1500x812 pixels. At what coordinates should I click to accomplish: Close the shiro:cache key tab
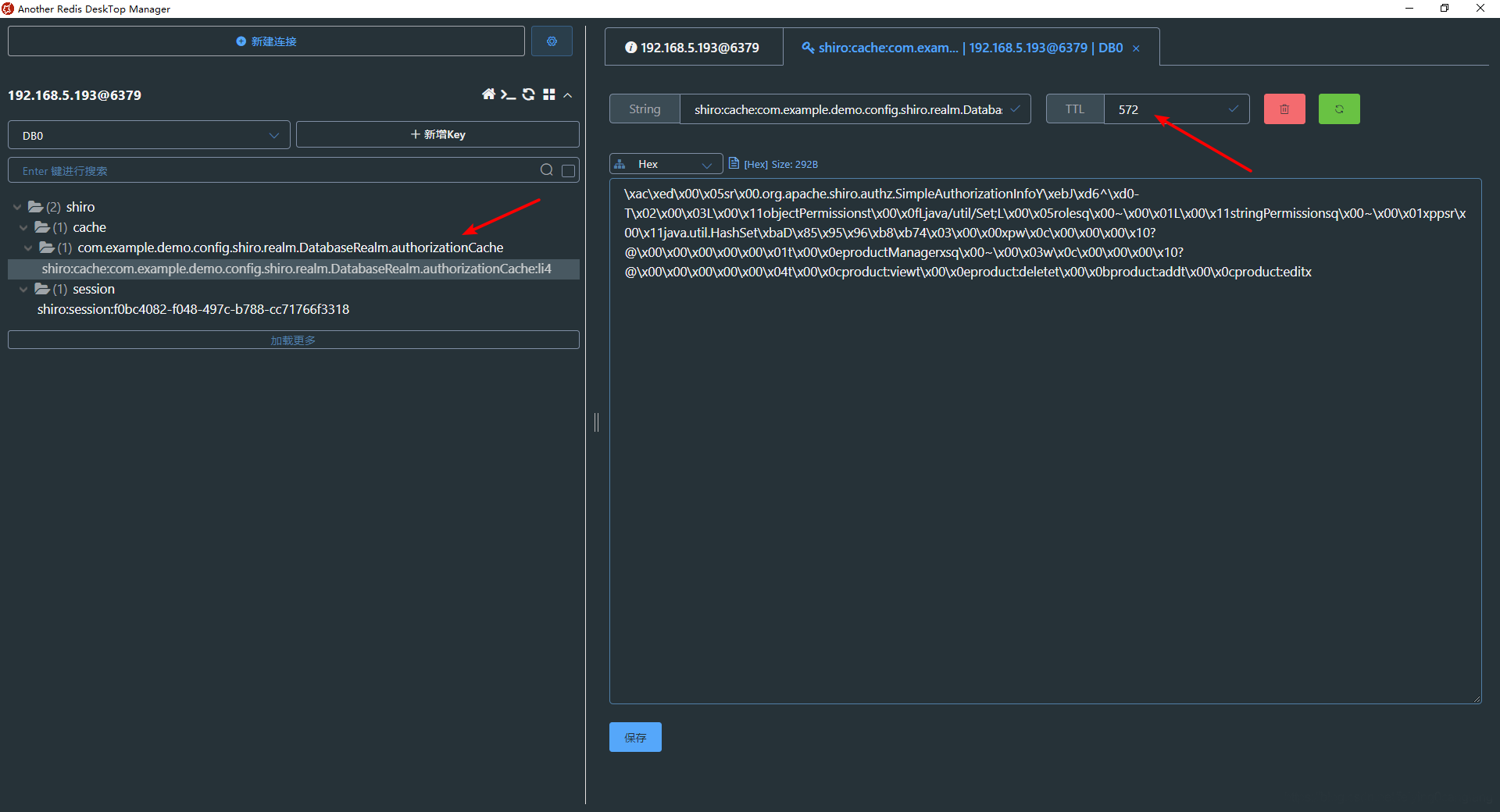point(1136,48)
